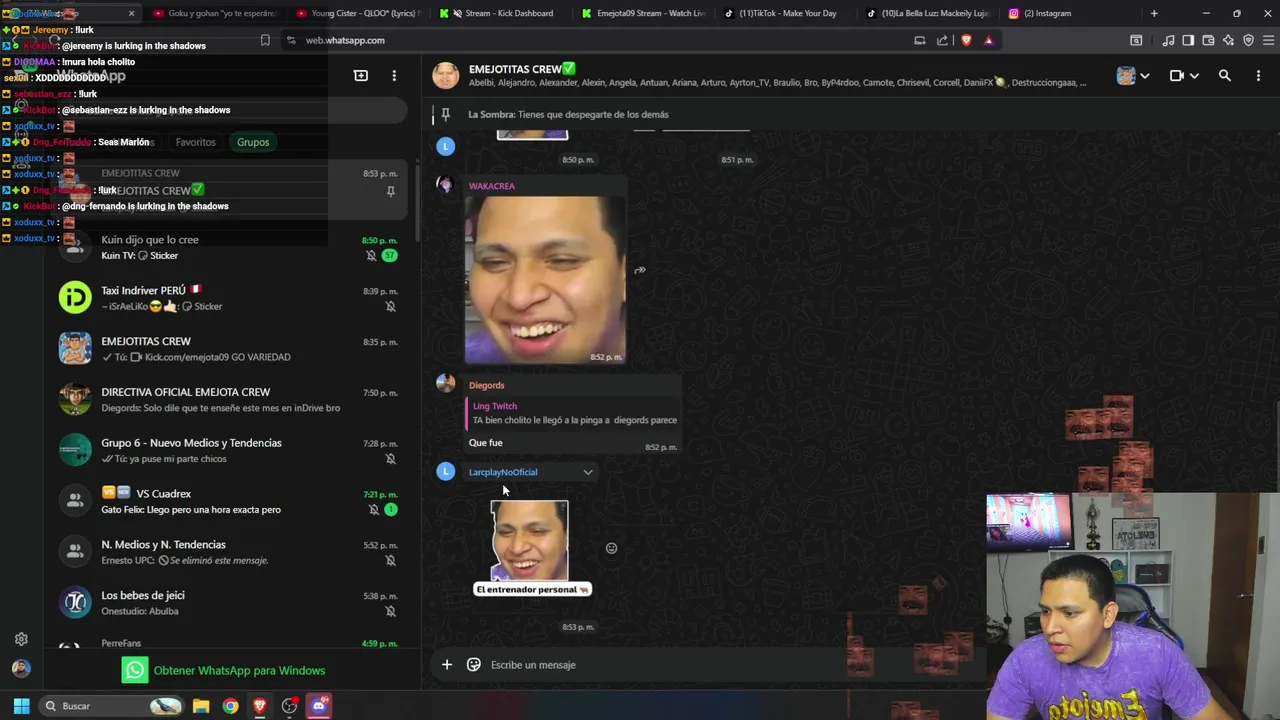Open DIRECTIVA OFICIAL EMEJOTA CREW chat

[x=230, y=400]
